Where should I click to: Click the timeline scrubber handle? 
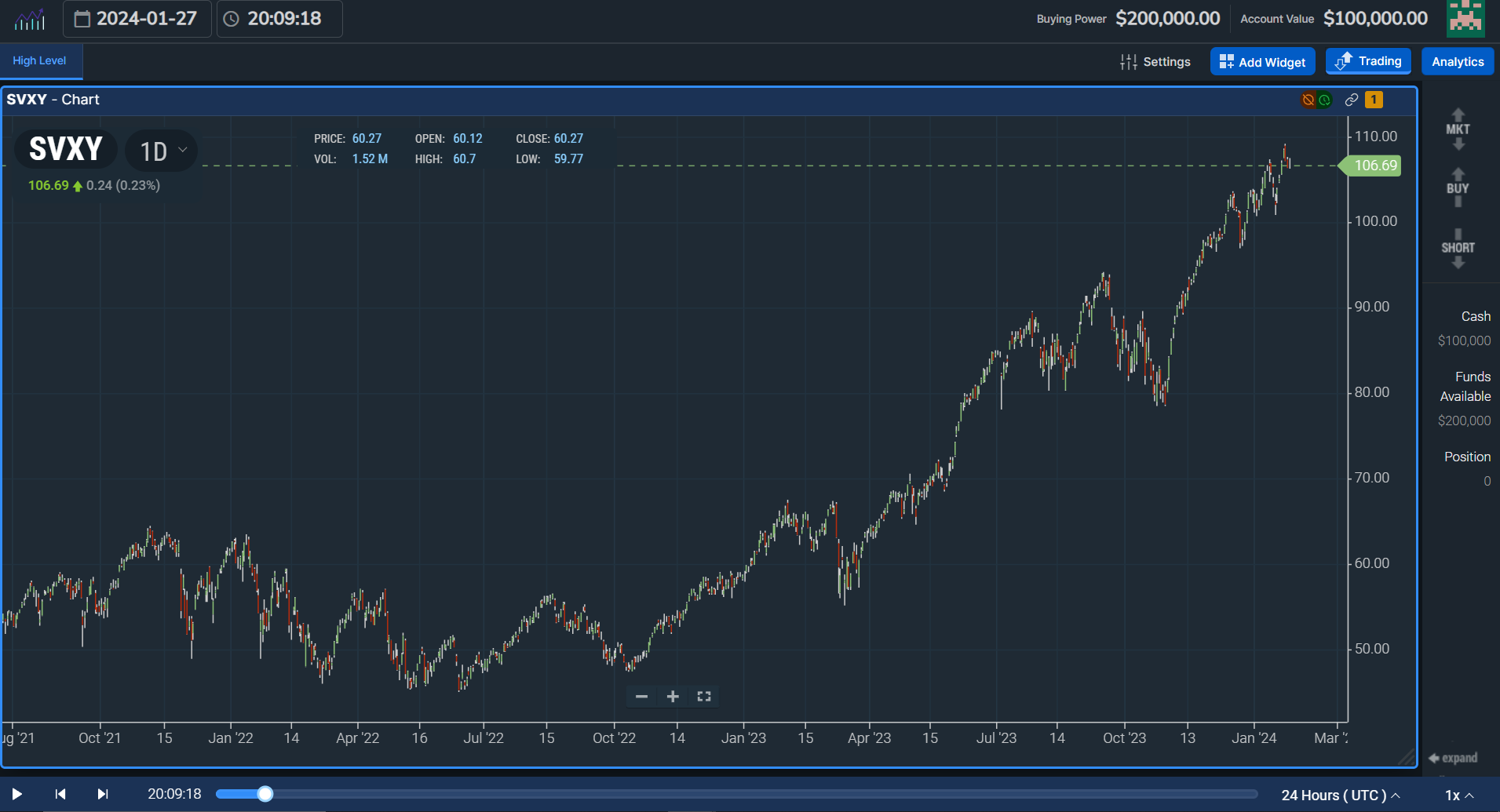(265, 794)
